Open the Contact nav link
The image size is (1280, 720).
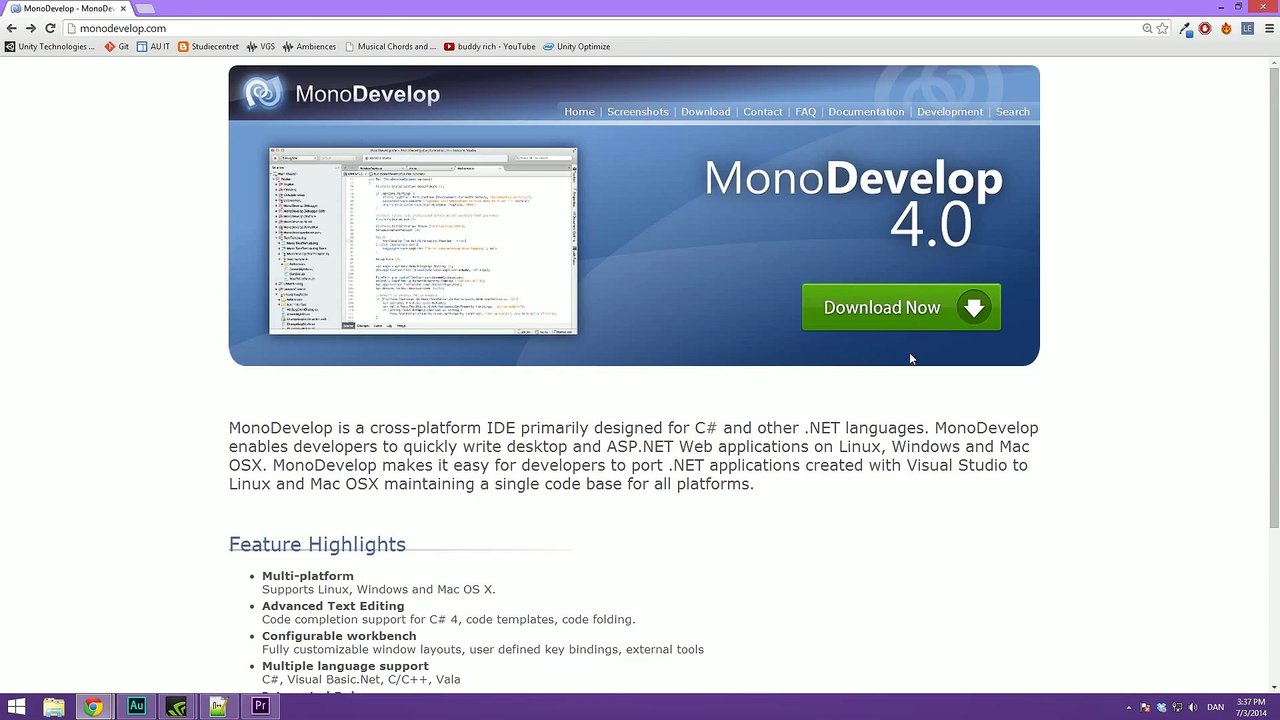[763, 112]
